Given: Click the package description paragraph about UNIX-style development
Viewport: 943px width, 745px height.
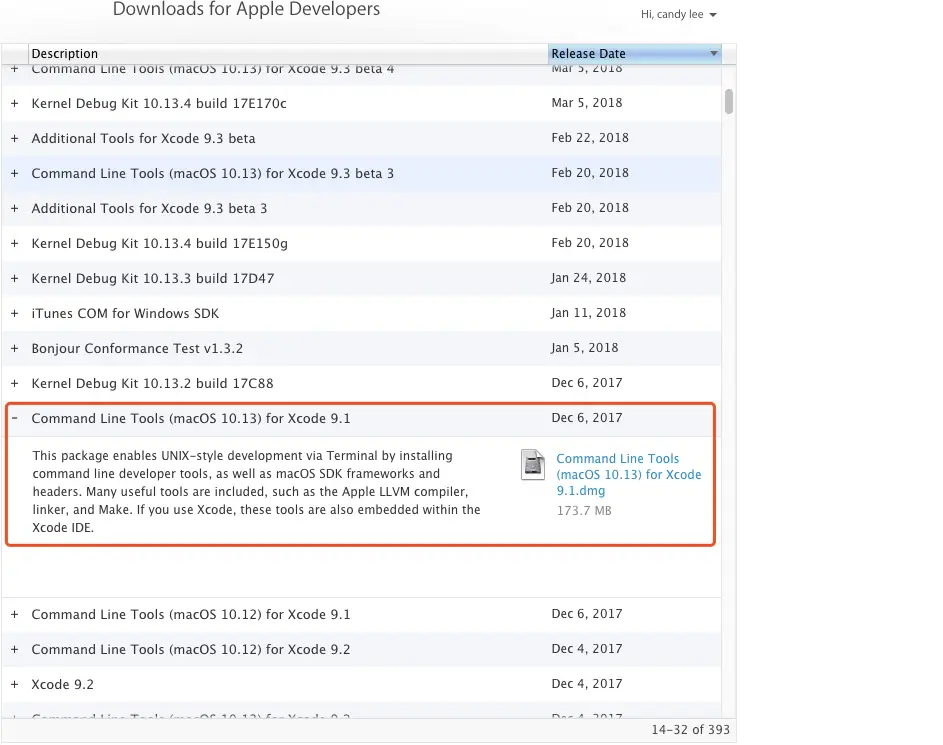Looking at the screenshot, I should [x=256, y=491].
